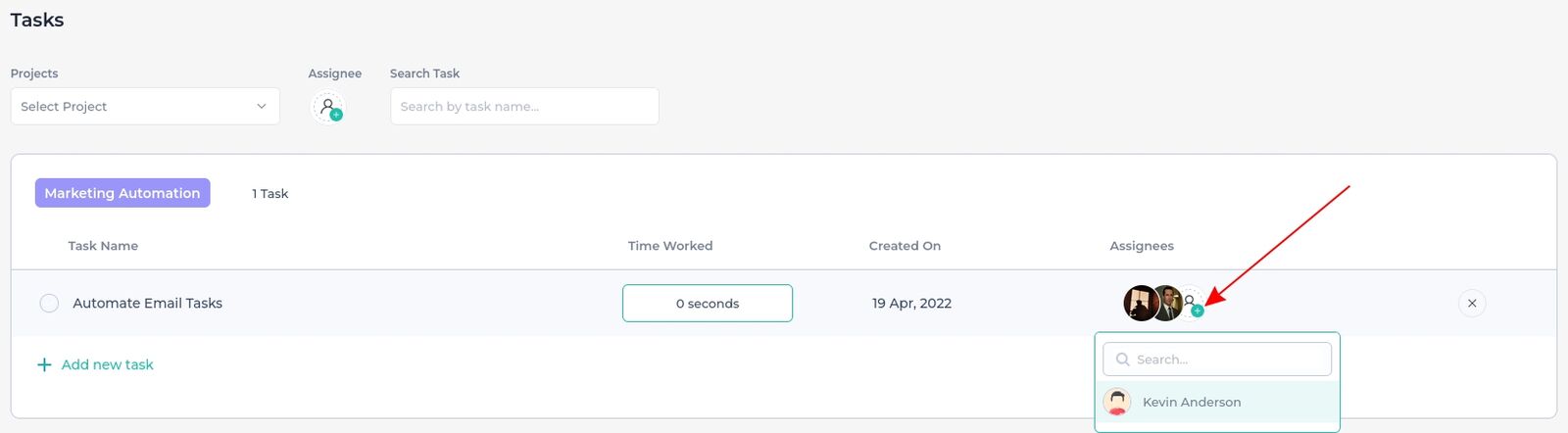Mark Automate Email Tasks as complete
The height and width of the screenshot is (433, 1568).
pos(49,304)
